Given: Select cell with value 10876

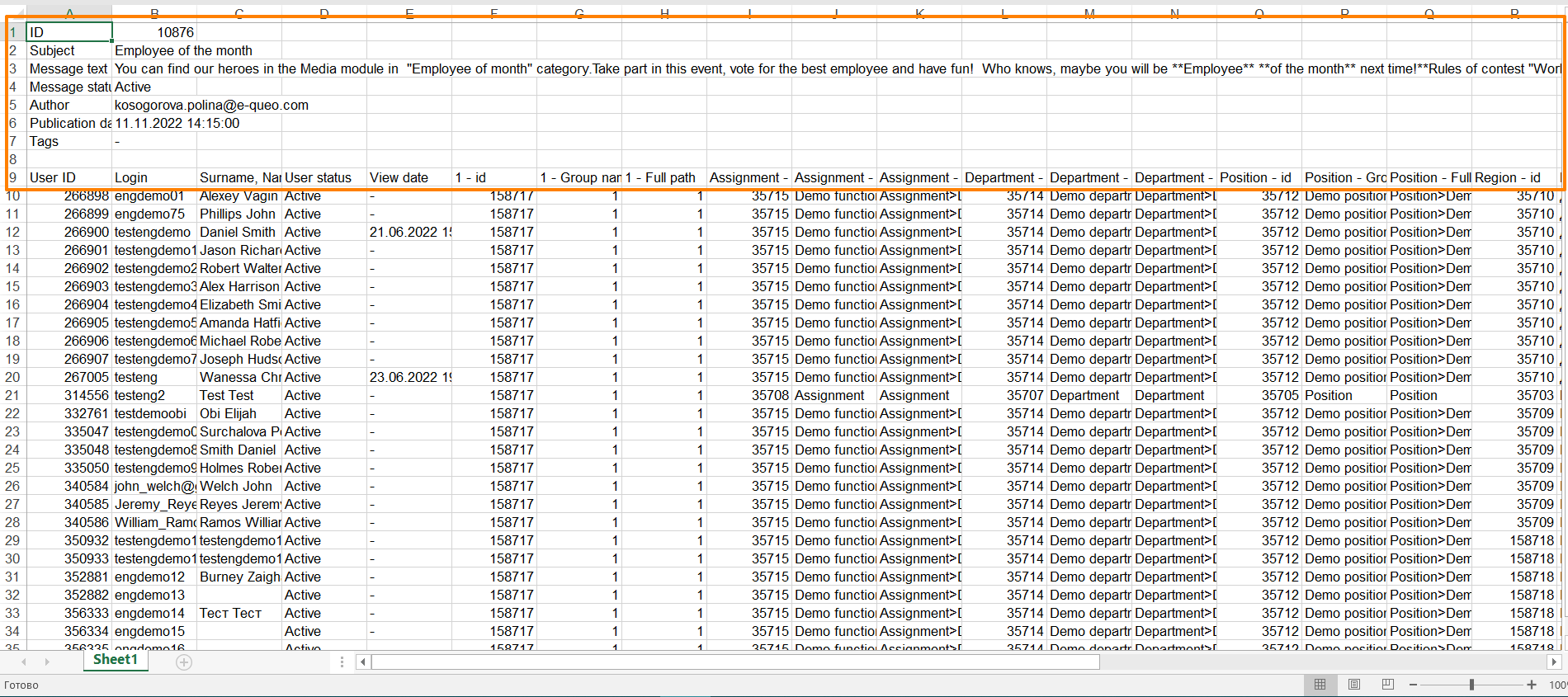Looking at the screenshot, I should tap(154, 32).
